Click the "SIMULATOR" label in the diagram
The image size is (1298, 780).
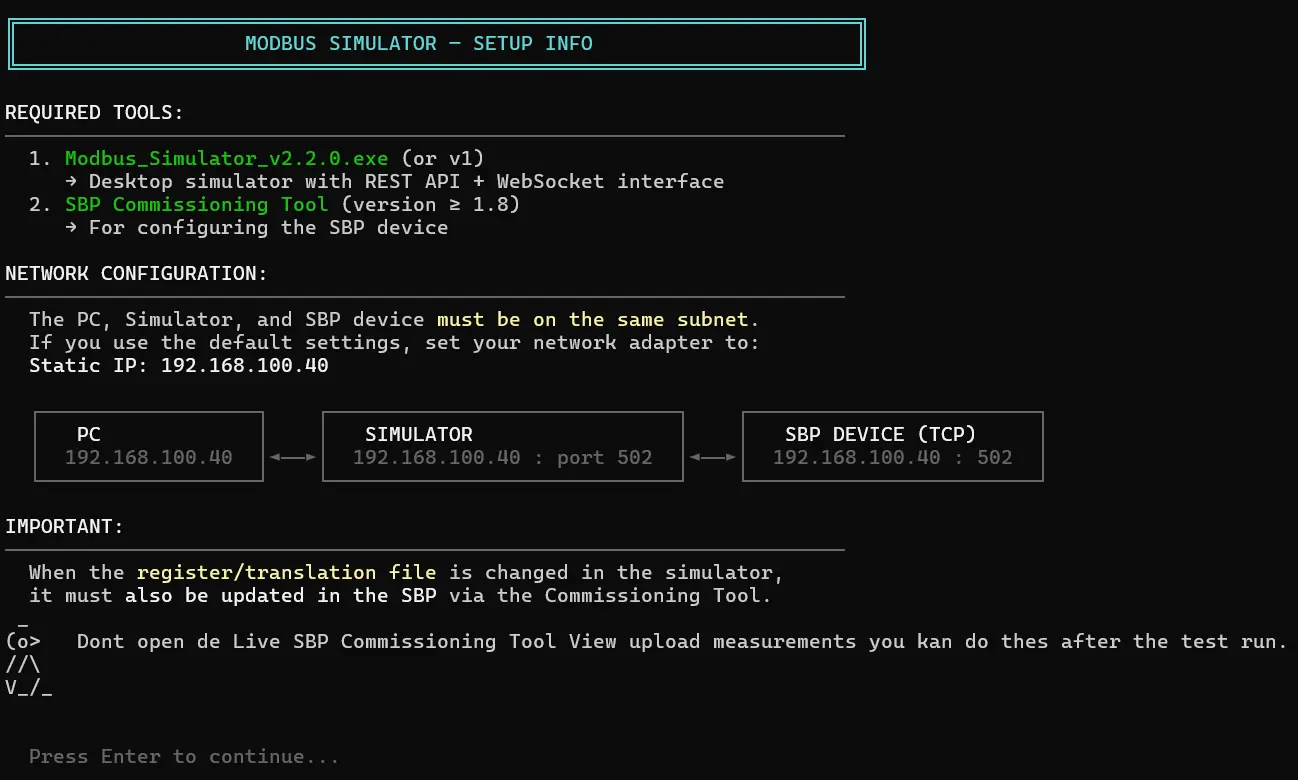click(x=419, y=435)
